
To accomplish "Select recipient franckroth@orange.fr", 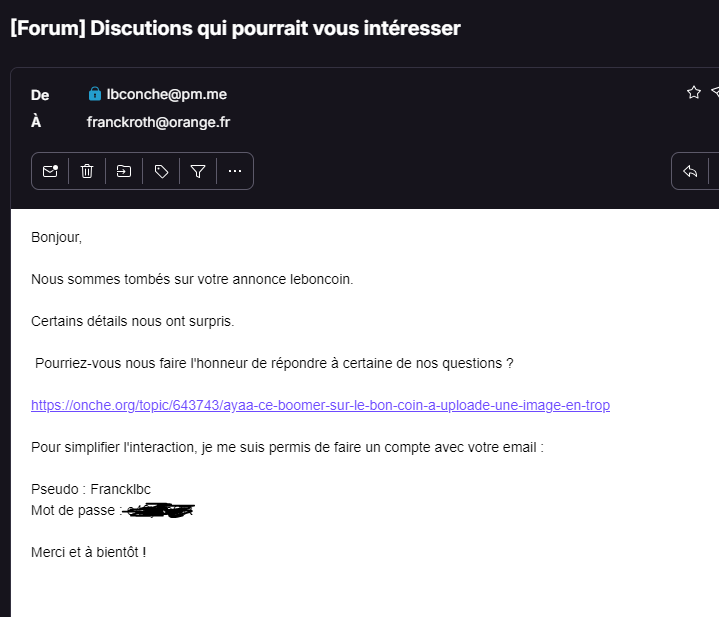I will click(x=158, y=122).
